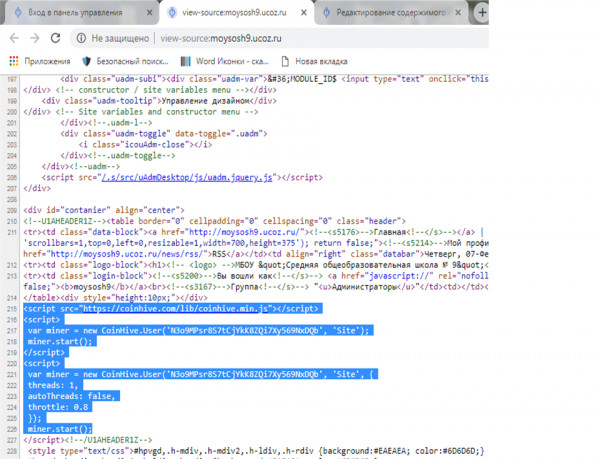This screenshot has width=600, height=459.
Task: Click the CoinHive.User line 217 text
Action: tap(198, 330)
